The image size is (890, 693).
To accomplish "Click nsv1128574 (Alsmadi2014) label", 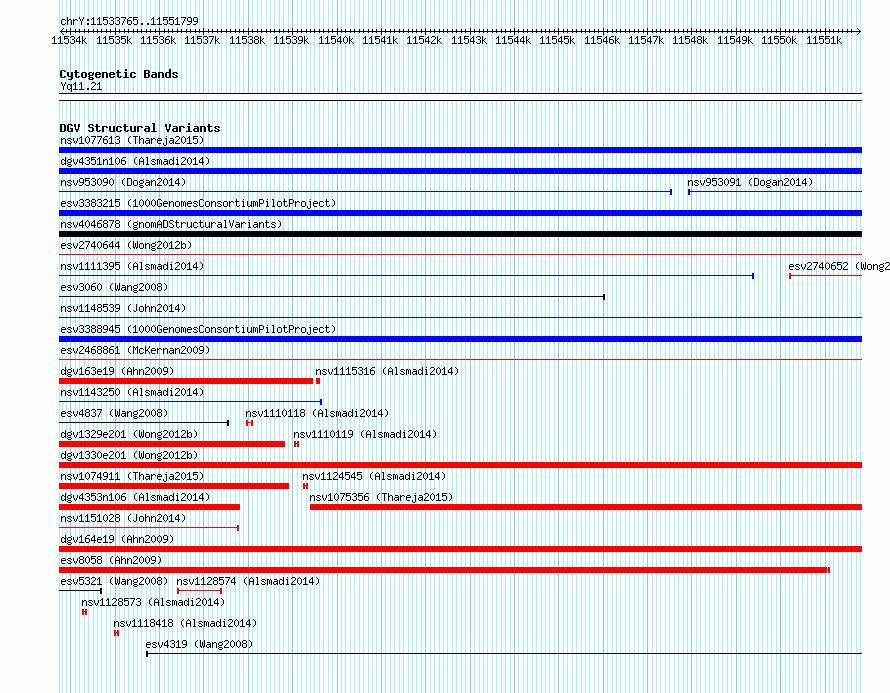I will coord(248,581).
